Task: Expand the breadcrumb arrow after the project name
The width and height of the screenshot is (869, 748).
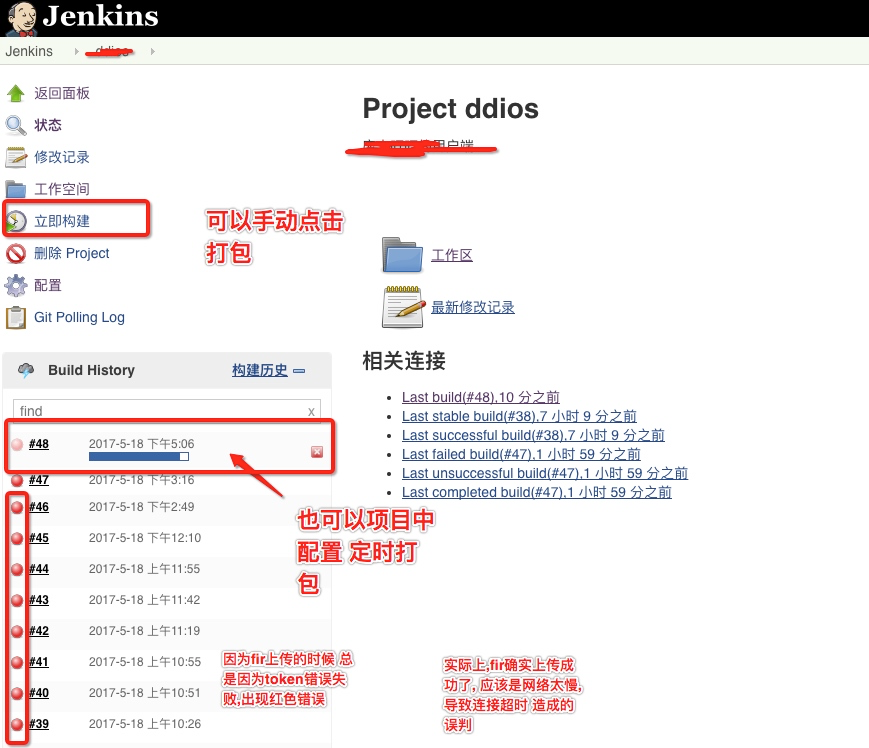Action: point(152,52)
